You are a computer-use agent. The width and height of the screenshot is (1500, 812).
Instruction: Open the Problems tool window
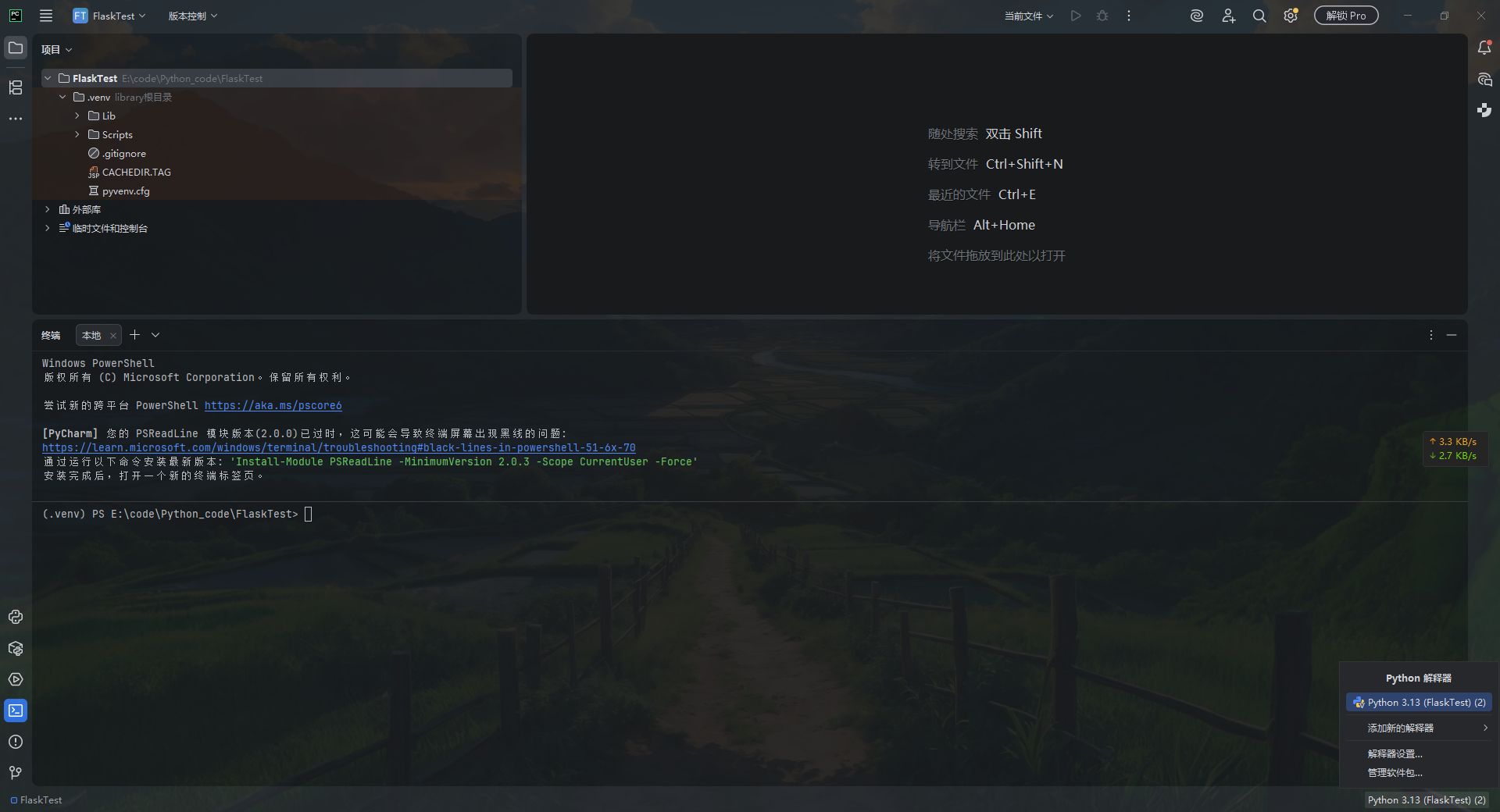pos(16,742)
